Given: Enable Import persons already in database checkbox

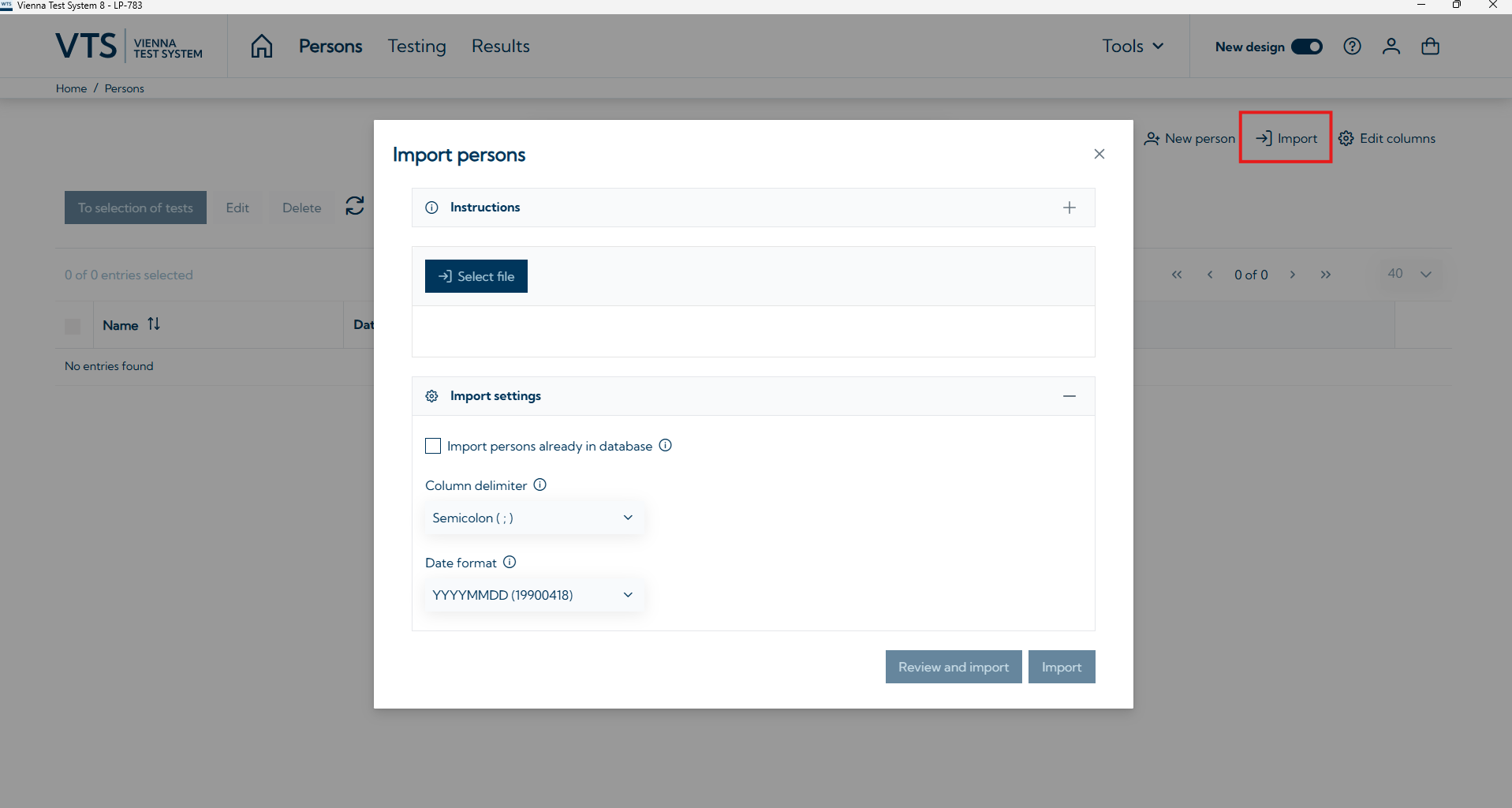Looking at the screenshot, I should pyautogui.click(x=433, y=447).
